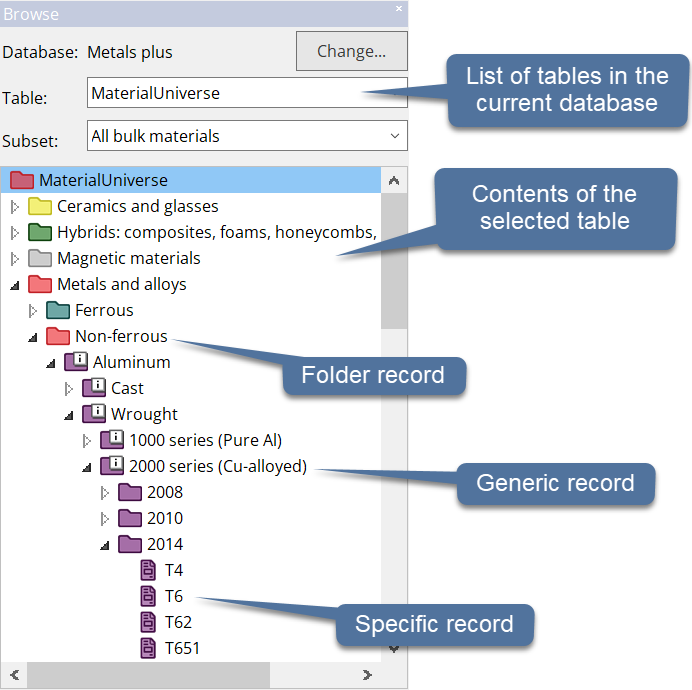This screenshot has height=690, width=692.
Task: Click the vertical scrollbar up arrow
Action: [394, 181]
